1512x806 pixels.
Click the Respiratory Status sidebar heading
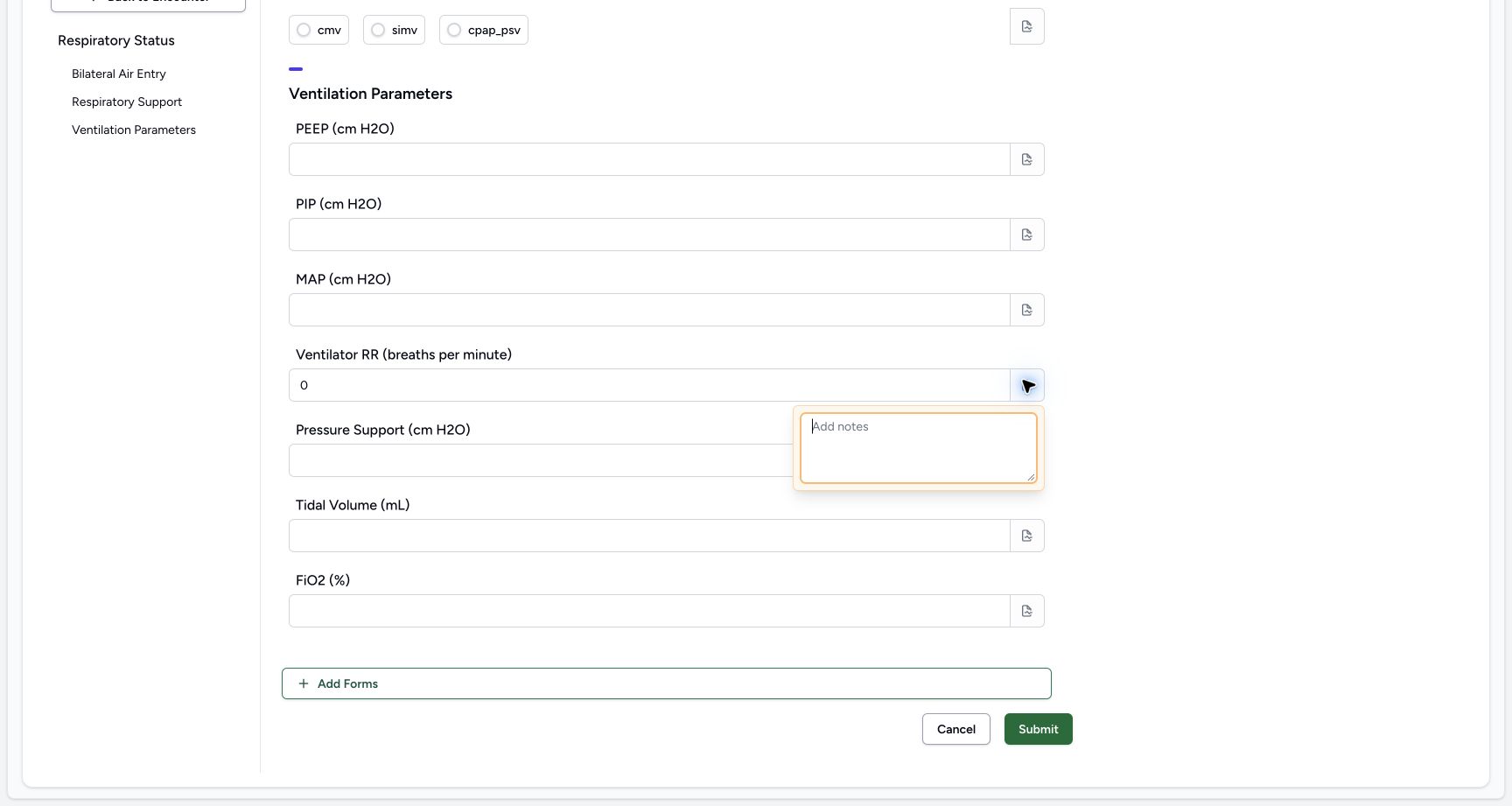(116, 40)
